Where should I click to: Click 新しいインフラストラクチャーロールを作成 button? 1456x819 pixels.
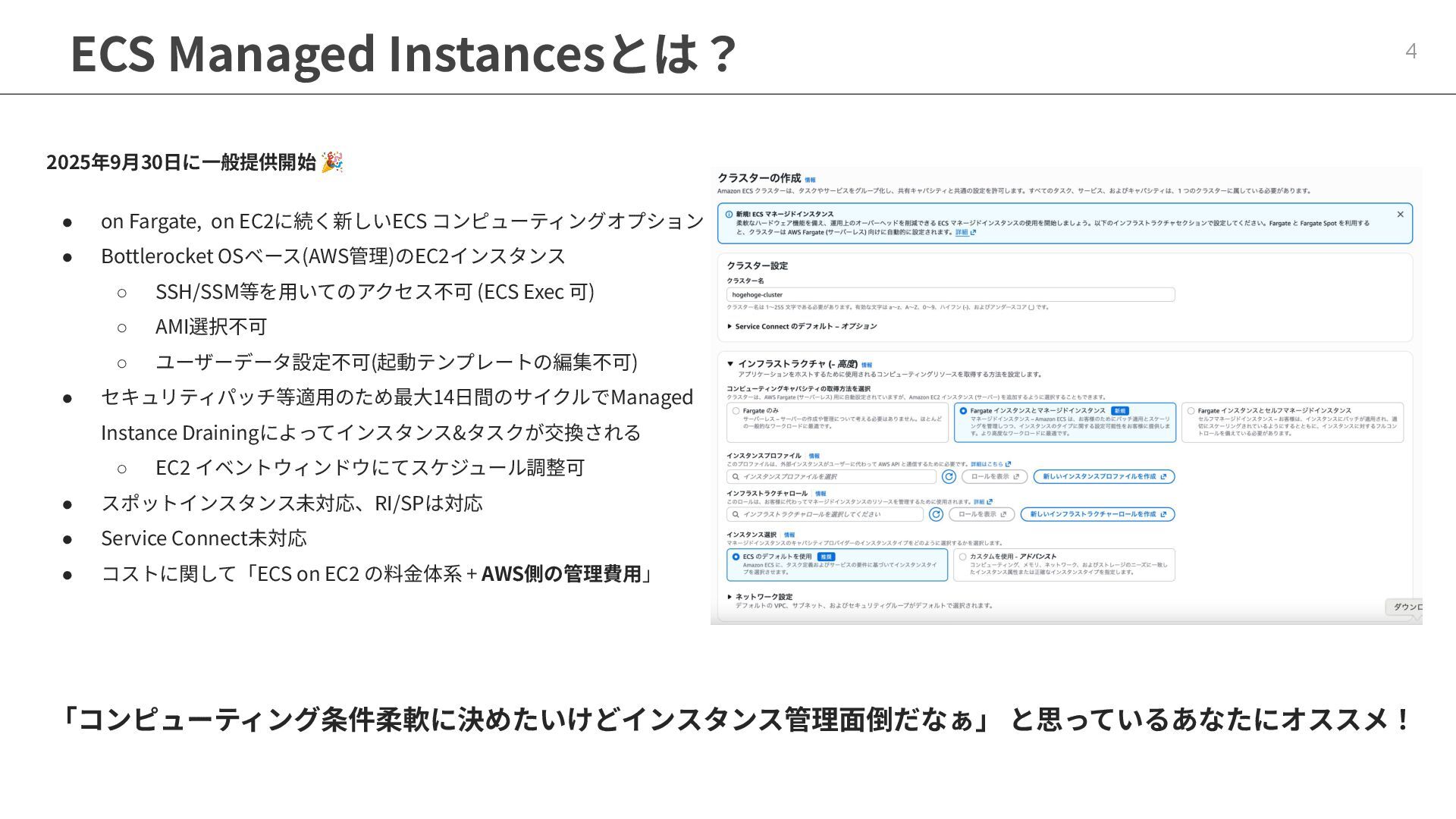pos(1097,514)
